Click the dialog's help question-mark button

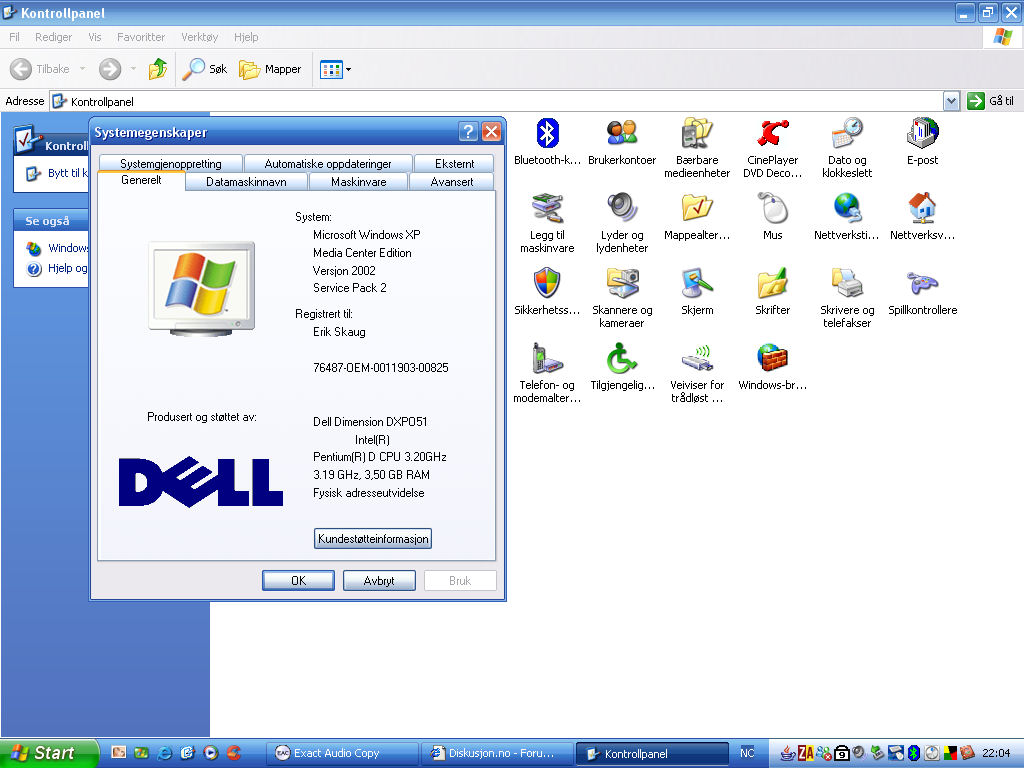tap(468, 132)
